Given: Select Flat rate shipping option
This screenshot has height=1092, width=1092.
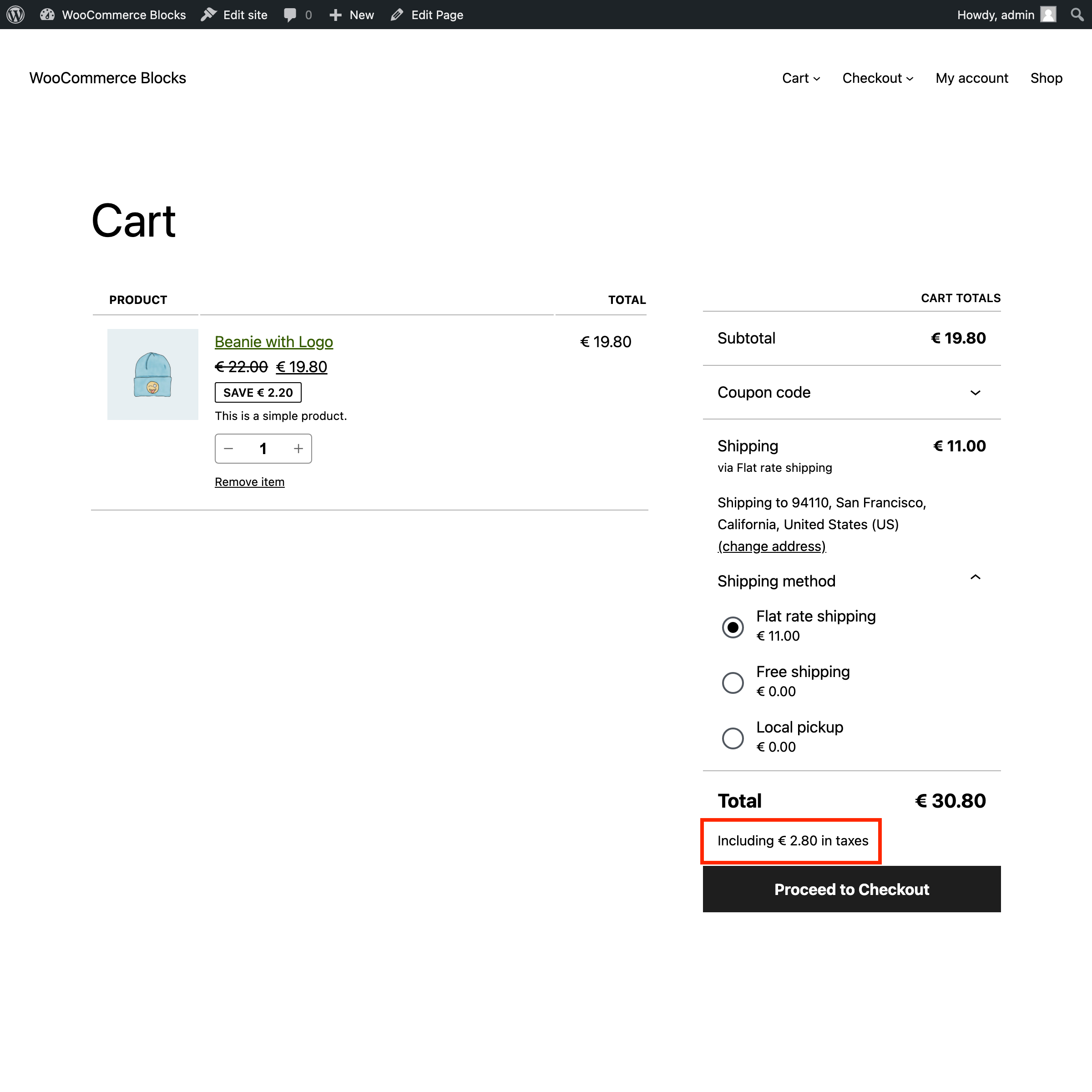Looking at the screenshot, I should 733,627.
